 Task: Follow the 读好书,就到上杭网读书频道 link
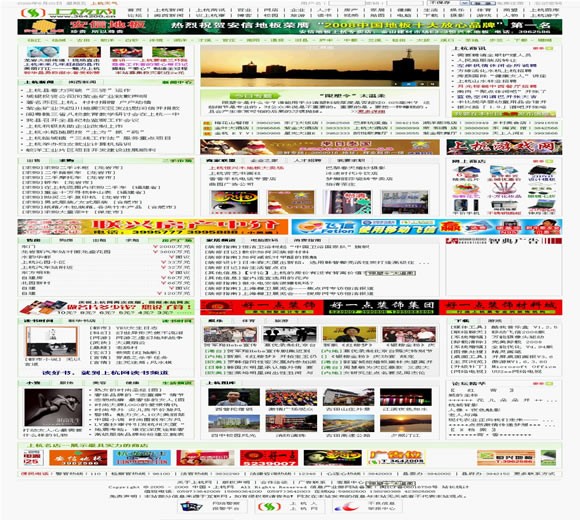(105, 372)
